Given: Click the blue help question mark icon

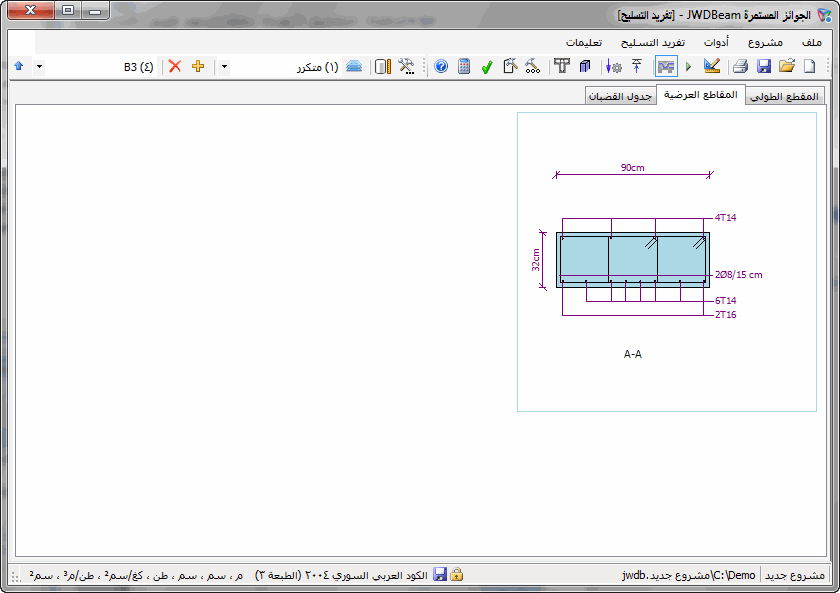Looking at the screenshot, I should click(441, 67).
